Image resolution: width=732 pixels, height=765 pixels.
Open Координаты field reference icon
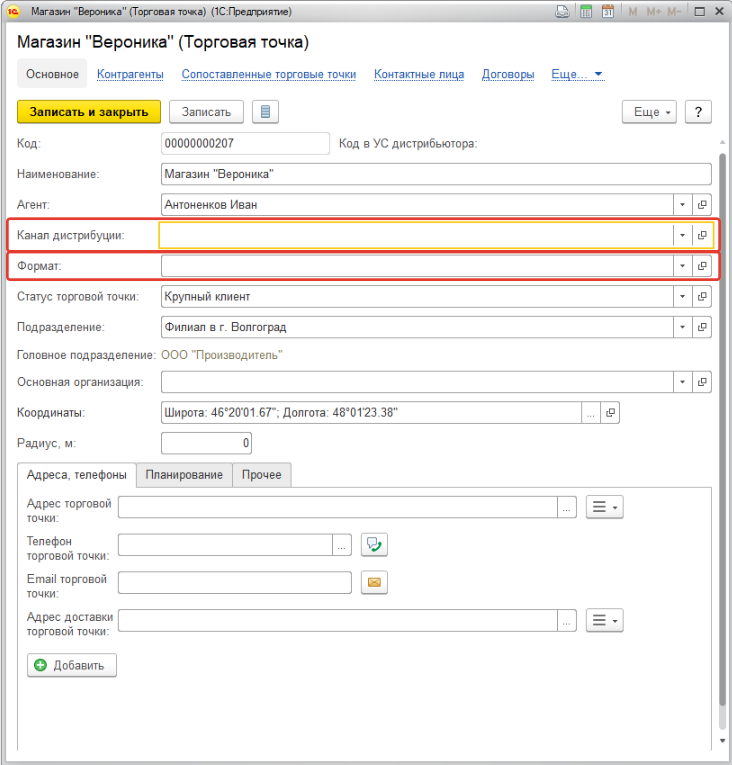point(610,413)
